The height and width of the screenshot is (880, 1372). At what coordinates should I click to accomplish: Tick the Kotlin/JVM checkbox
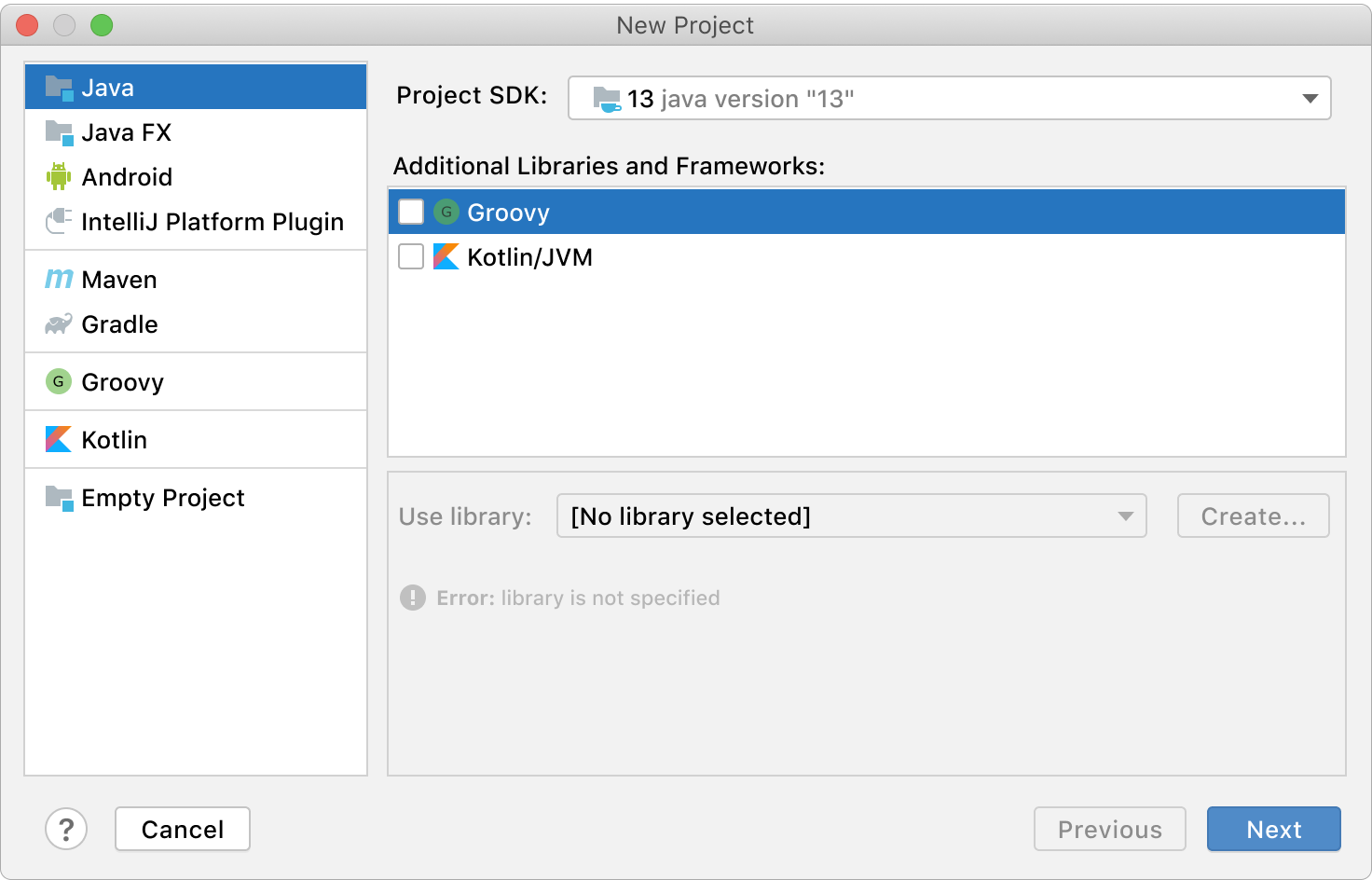coord(411,256)
